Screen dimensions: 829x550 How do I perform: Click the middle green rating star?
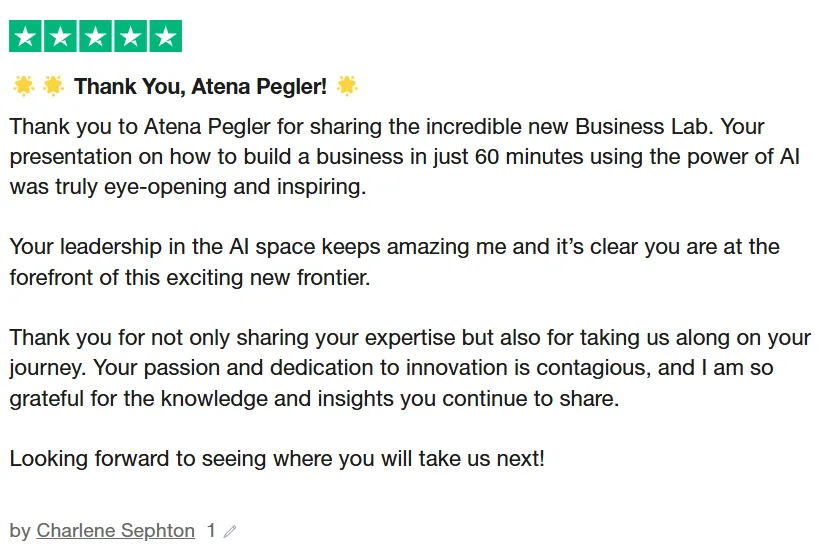[96, 37]
